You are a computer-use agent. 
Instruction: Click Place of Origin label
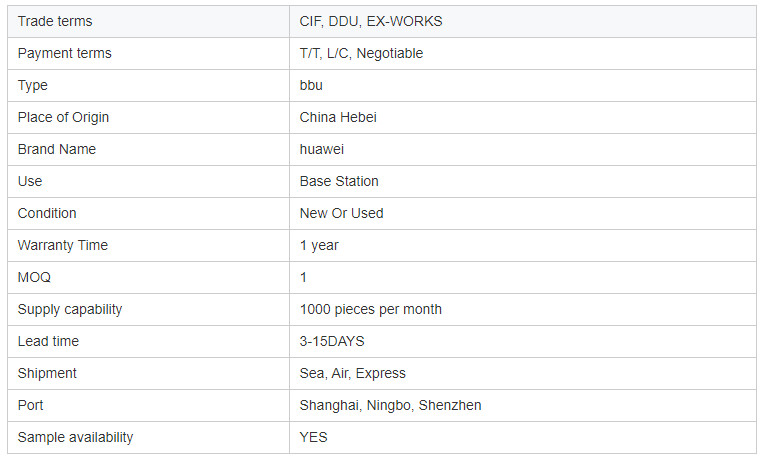[x=63, y=117]
